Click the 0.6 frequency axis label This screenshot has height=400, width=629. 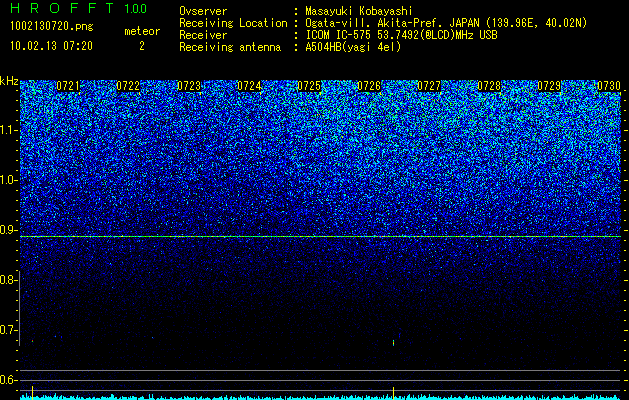point(8,380)
